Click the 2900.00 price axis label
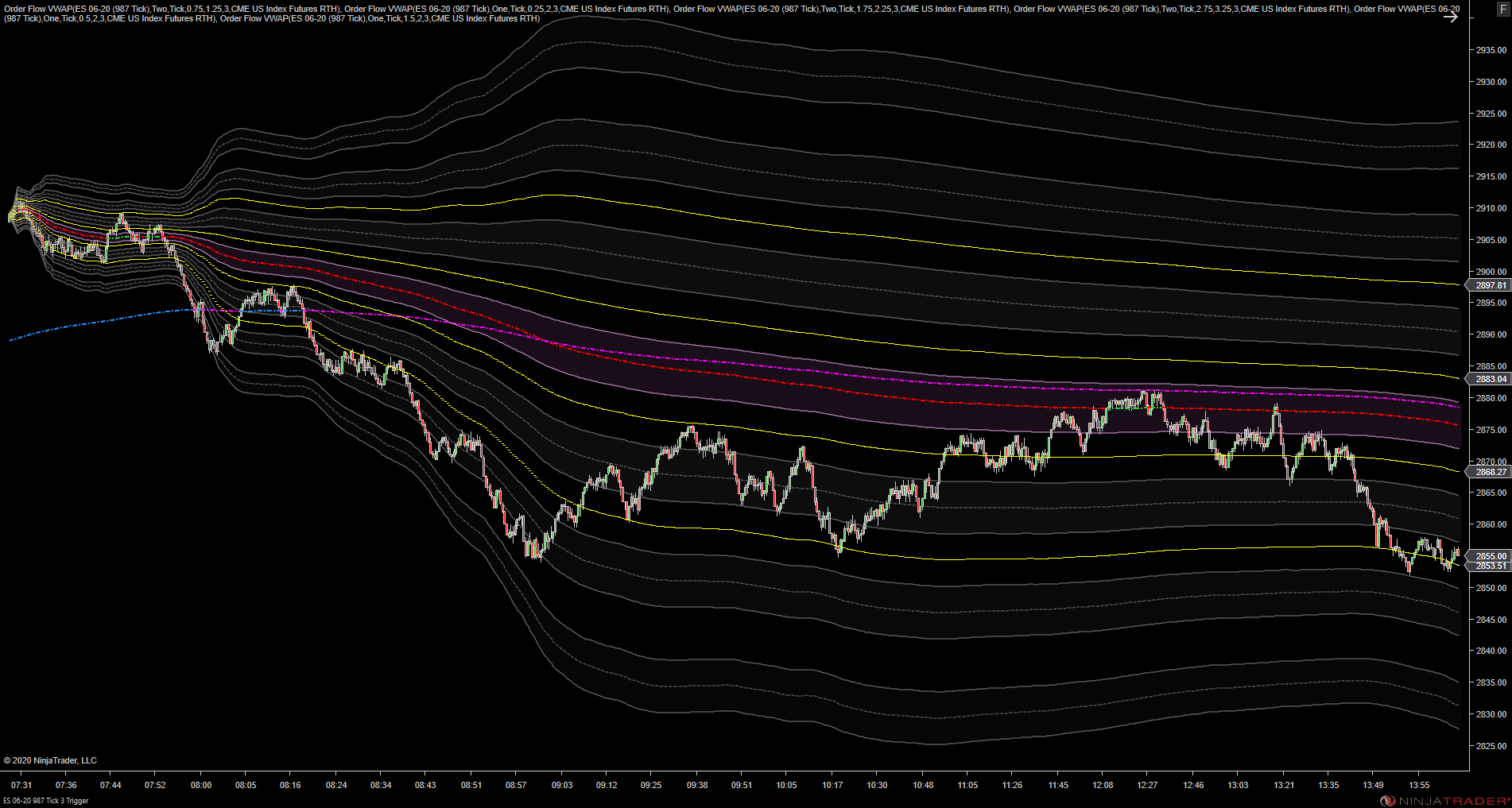 tap(1491, 272)
